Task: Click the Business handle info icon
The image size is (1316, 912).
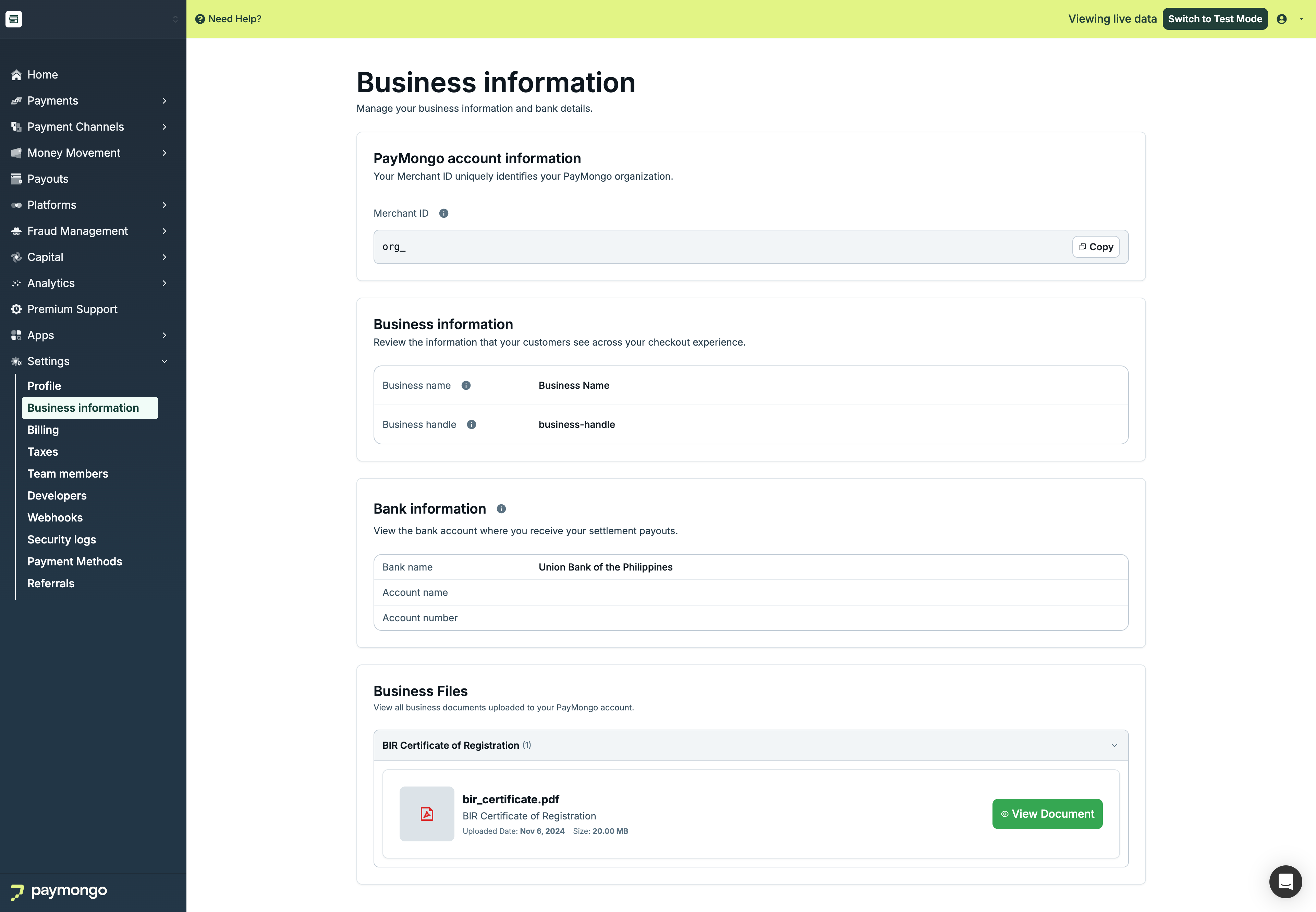Action: [x=472, y=424]
